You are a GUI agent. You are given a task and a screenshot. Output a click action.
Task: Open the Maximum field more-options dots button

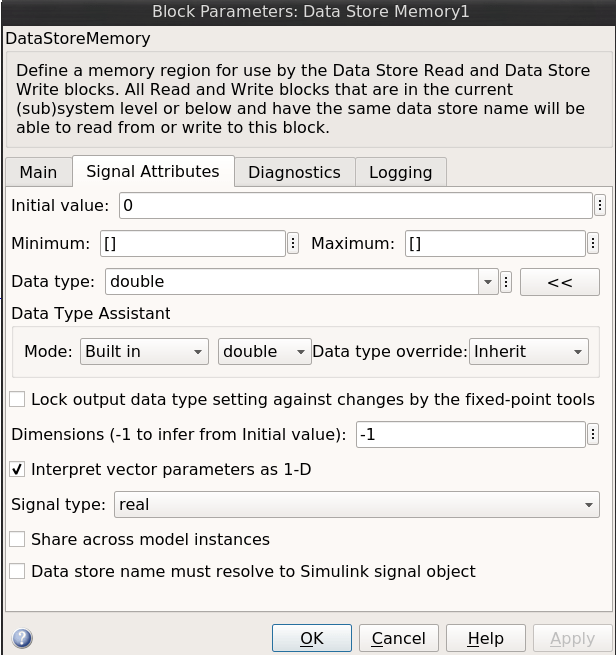[x=593, y=243]
